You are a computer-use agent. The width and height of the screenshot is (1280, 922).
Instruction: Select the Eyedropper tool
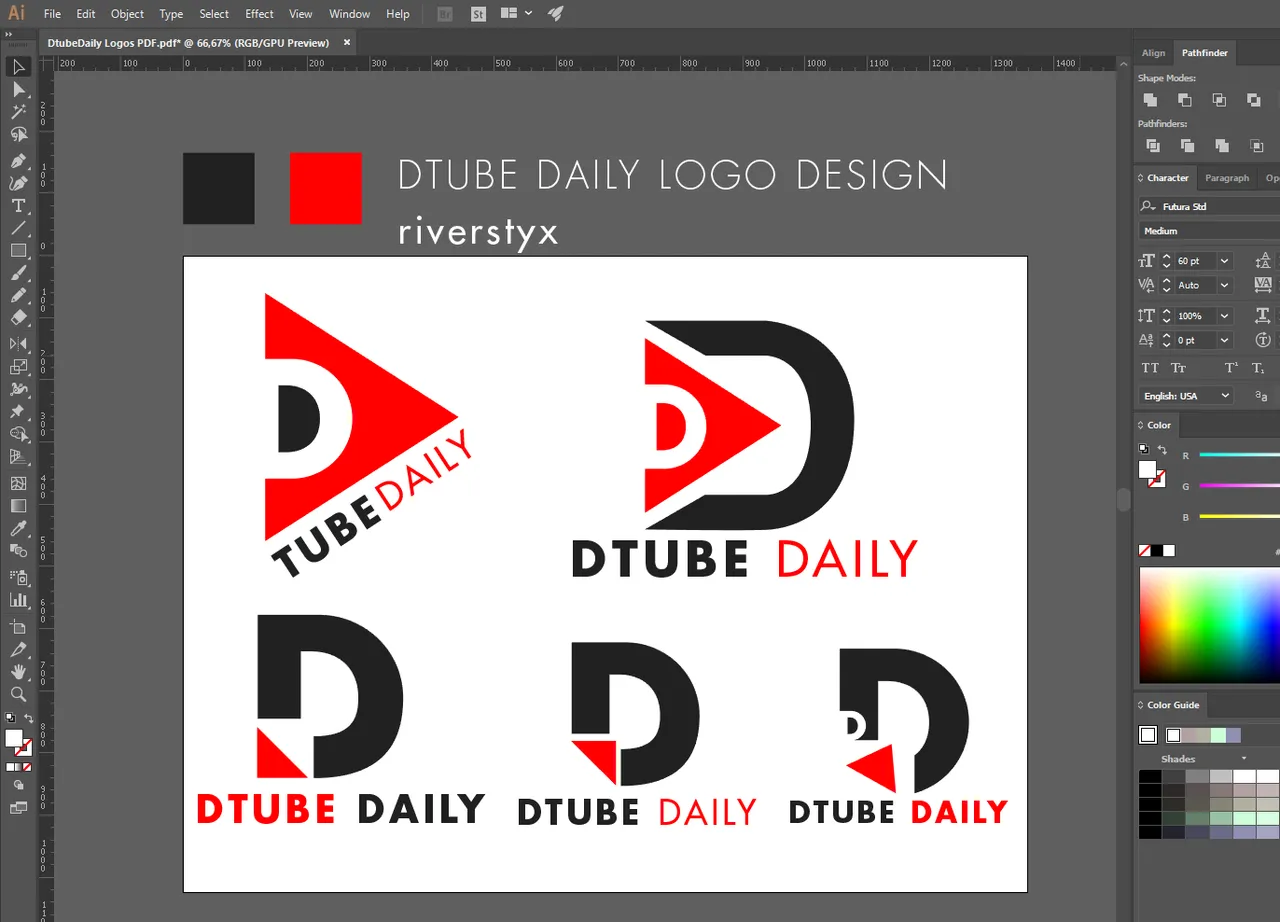pos(18,528)
